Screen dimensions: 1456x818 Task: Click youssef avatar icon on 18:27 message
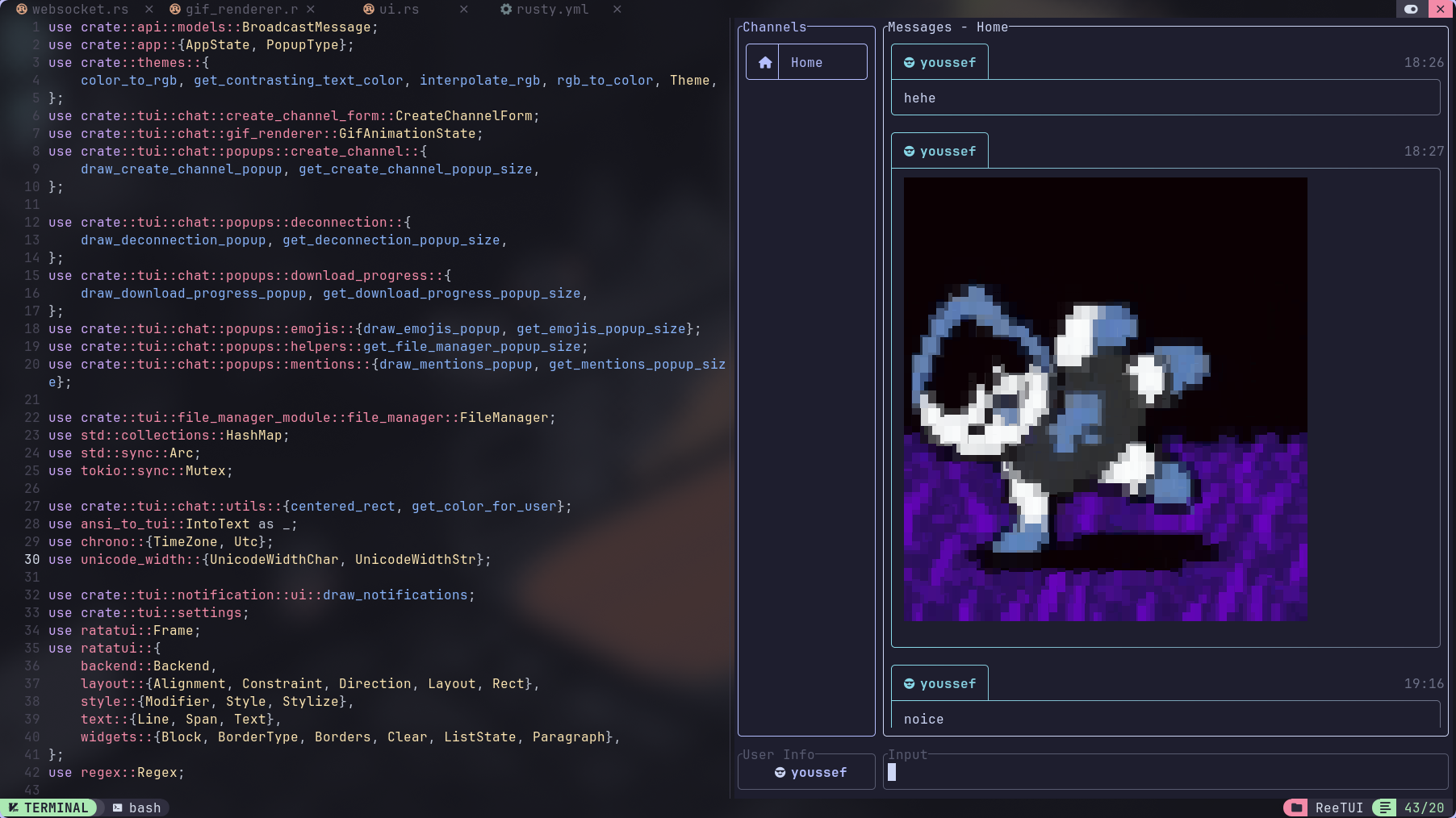pos(909,151)
